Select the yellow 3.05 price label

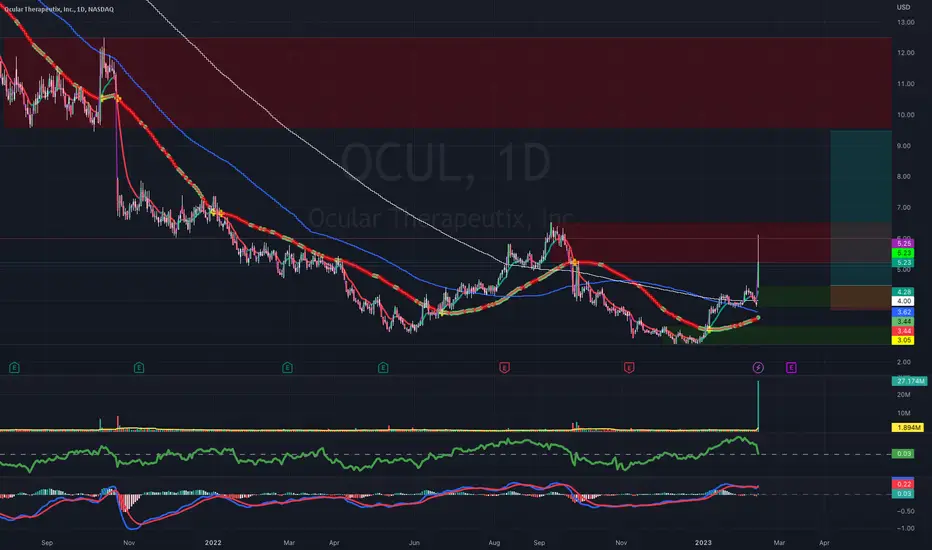click(x=904, y=340)
